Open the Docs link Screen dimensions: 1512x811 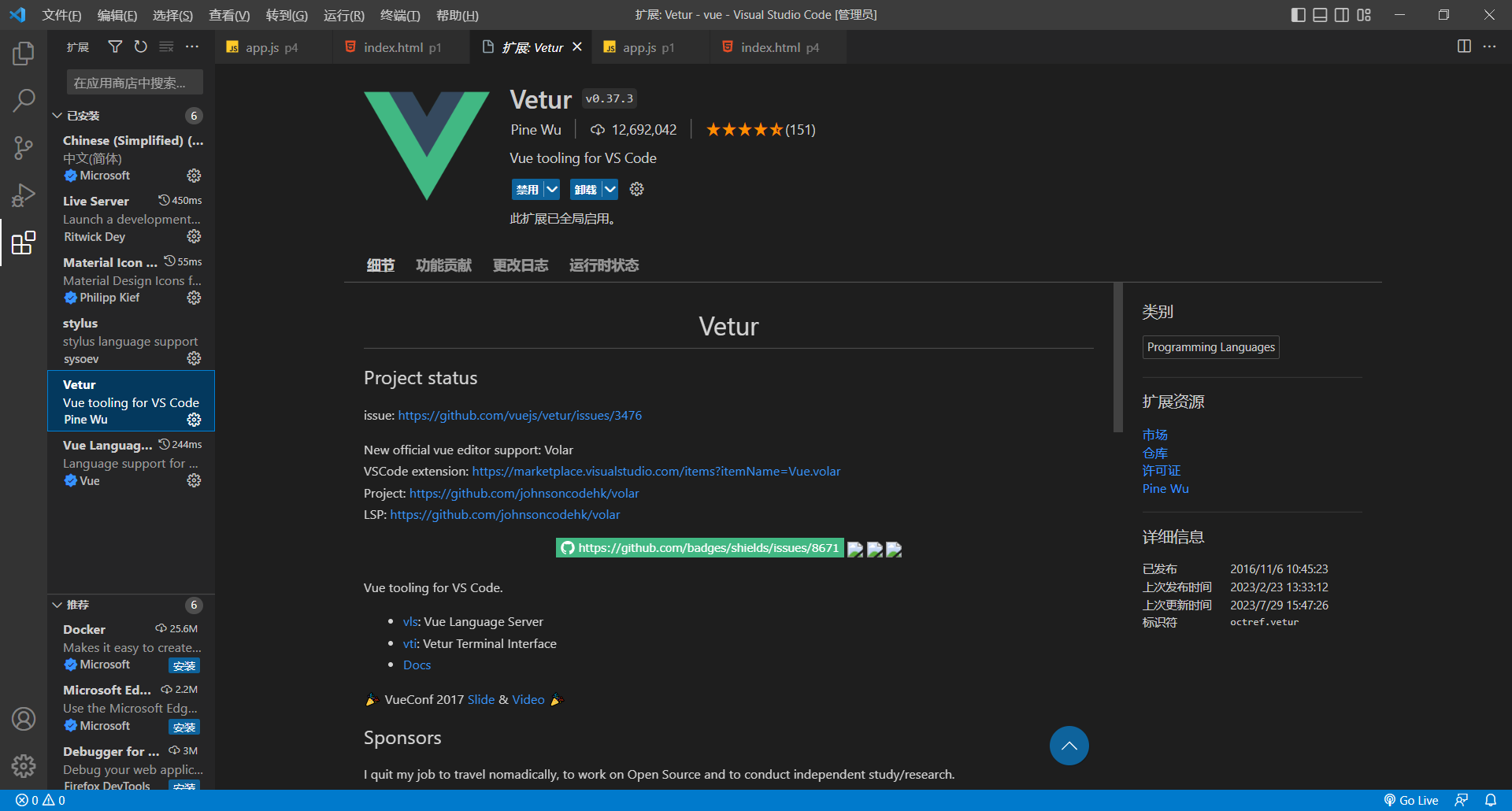417,665
